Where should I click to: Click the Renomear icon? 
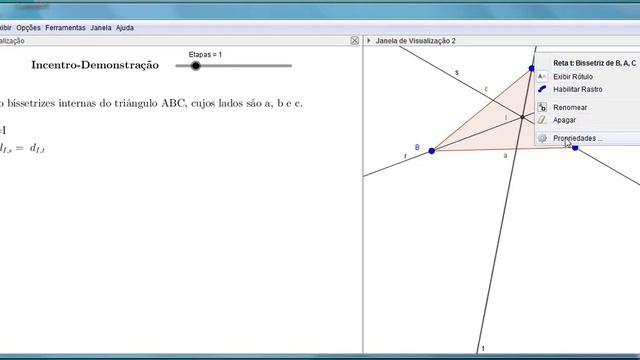(542, 107)
